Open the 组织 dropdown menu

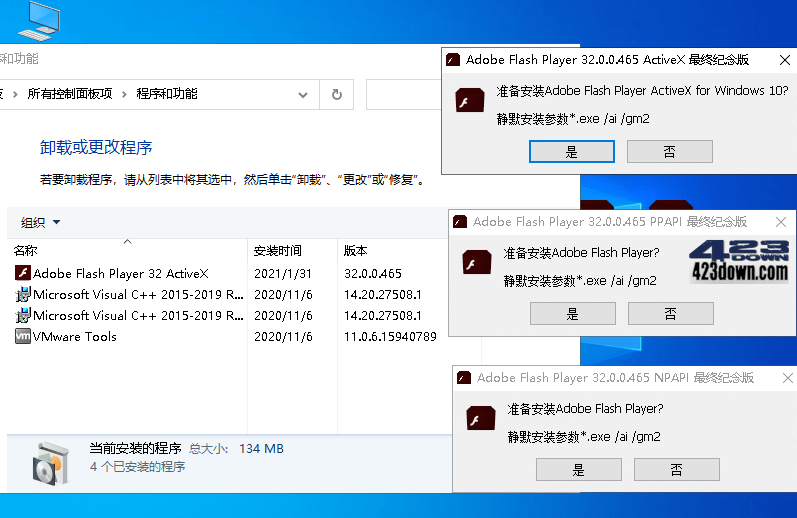tap(41, 223)
